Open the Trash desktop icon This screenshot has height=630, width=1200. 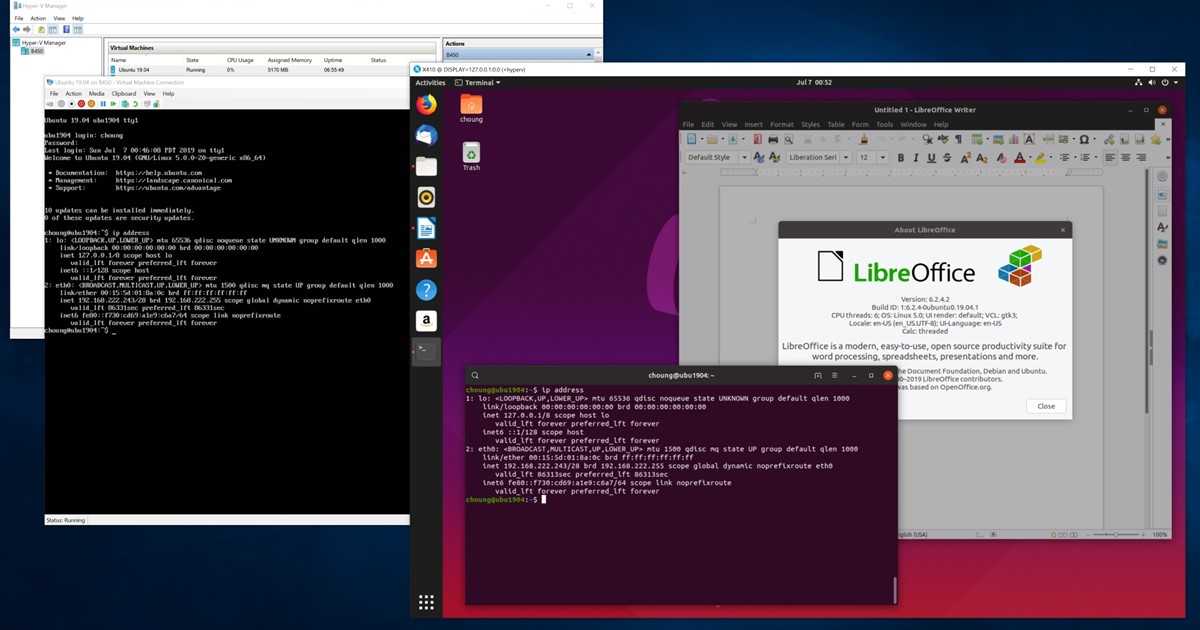(471, 156)
